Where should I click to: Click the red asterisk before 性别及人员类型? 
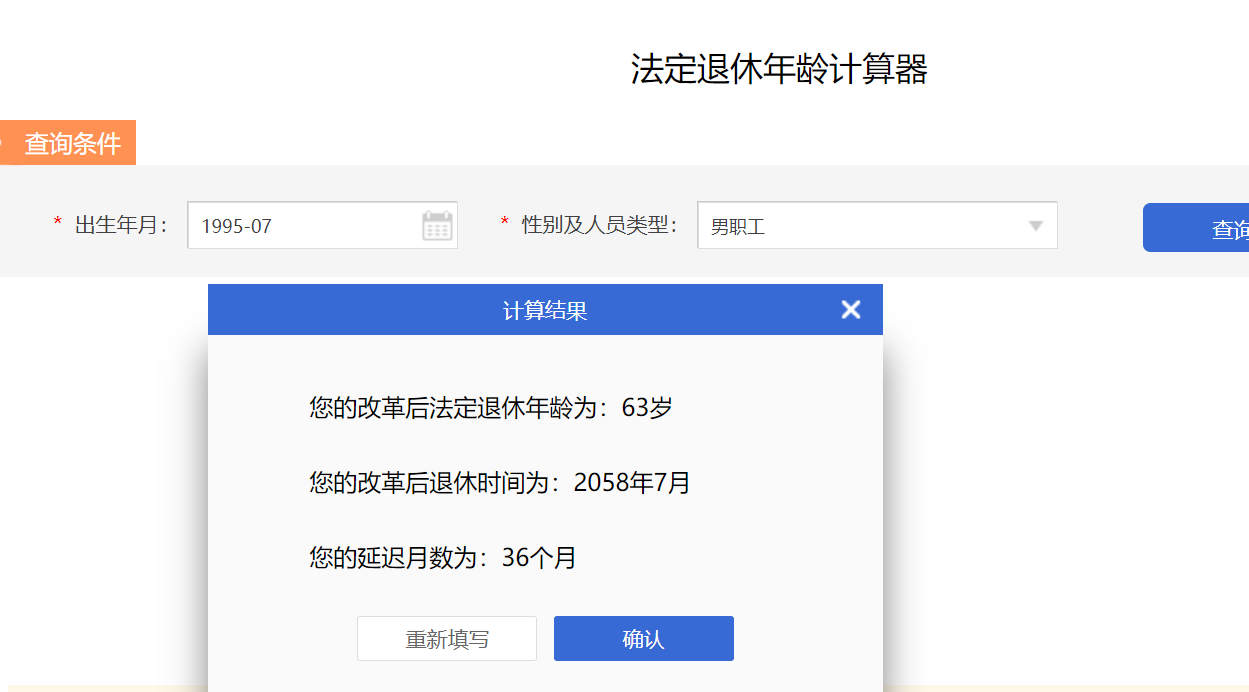click(x=505, y=223)
